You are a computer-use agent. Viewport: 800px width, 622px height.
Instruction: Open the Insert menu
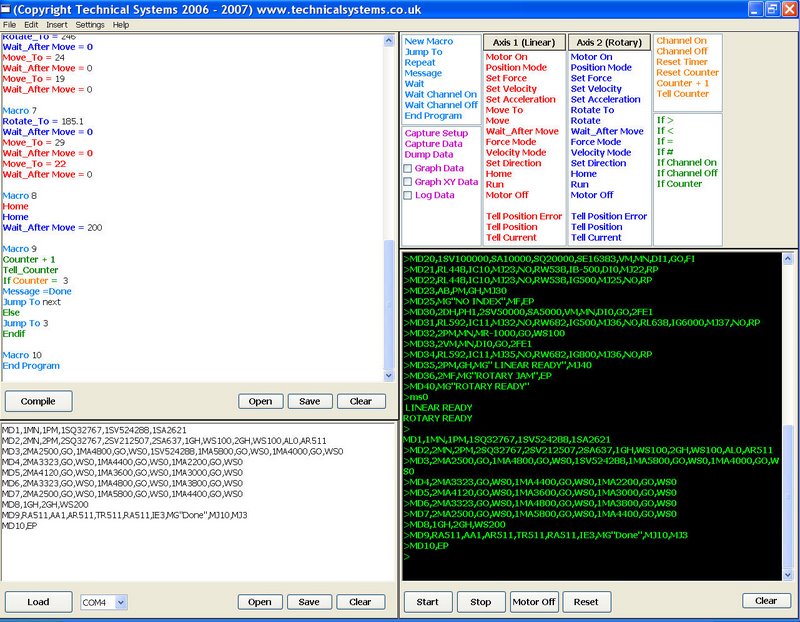(x=57, y=24)
